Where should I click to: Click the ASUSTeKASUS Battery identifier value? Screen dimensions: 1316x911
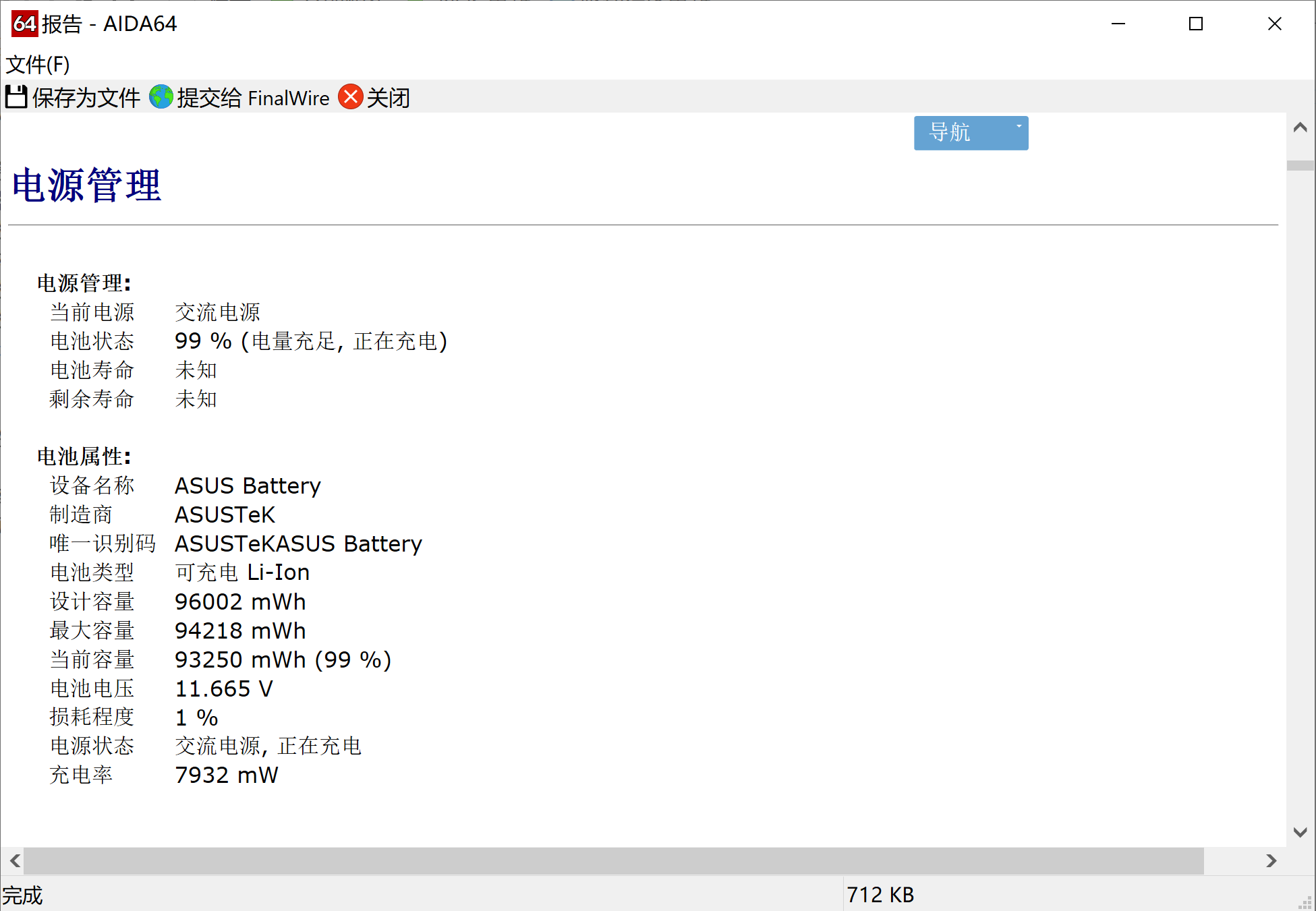point(299,543)
